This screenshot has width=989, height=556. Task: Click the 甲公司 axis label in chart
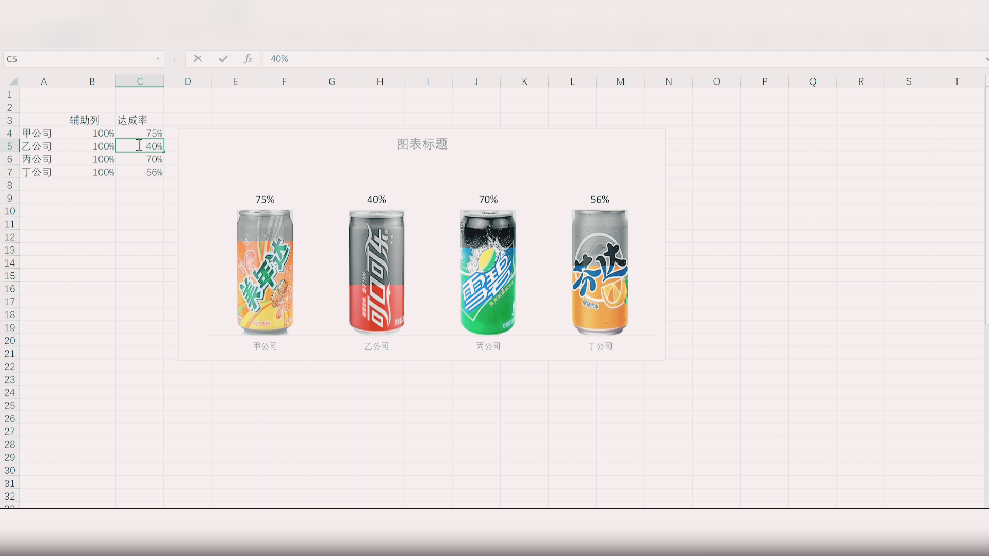[x=265, y=346]
